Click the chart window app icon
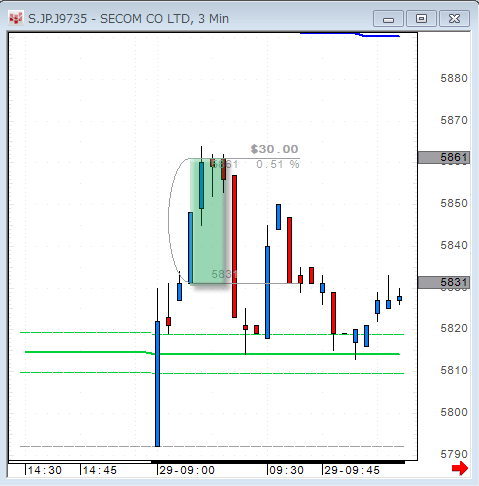The width and height of the screenshot is (479, 486). pos(15,18)
